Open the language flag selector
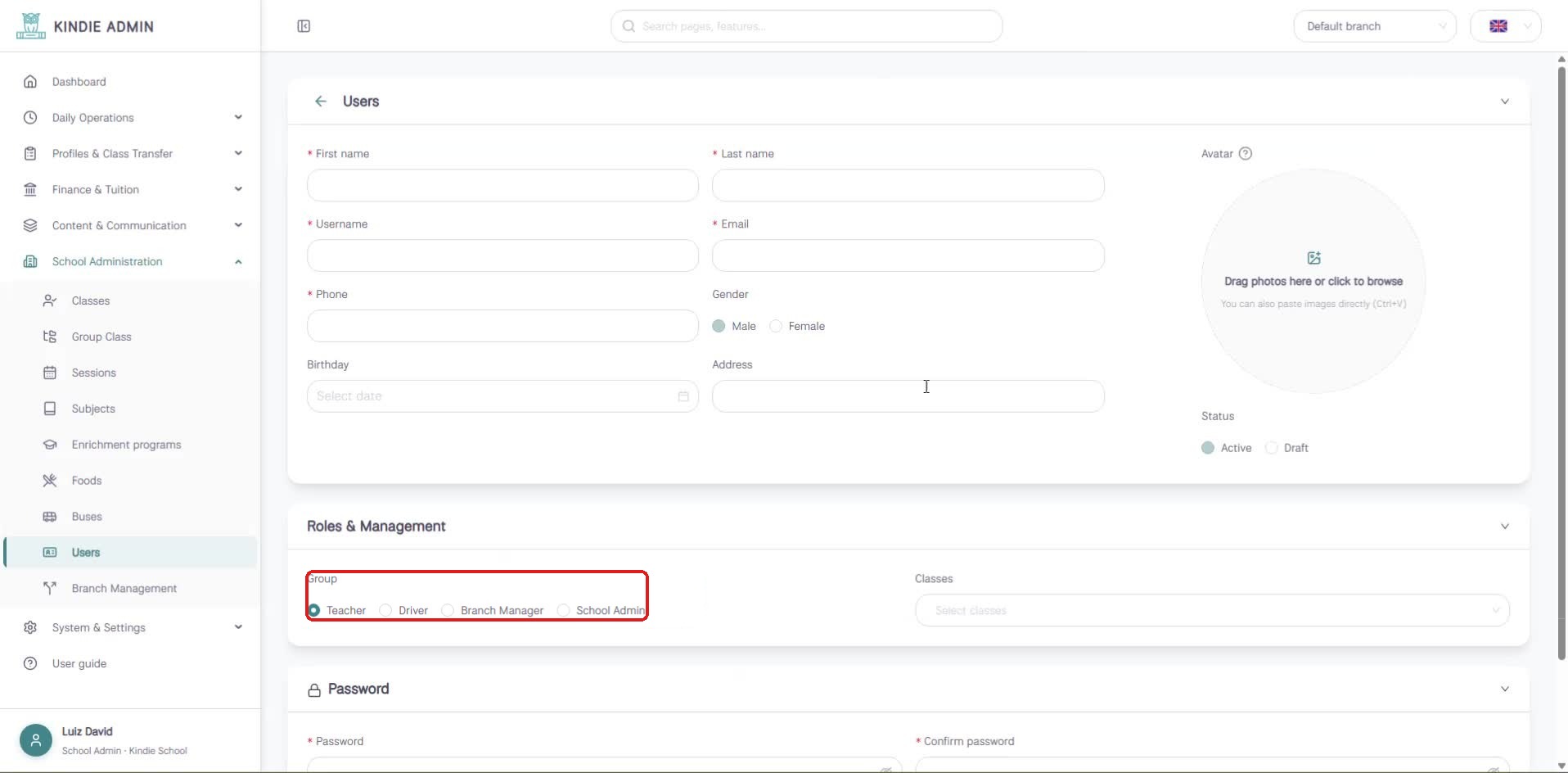 [1506, 26]
